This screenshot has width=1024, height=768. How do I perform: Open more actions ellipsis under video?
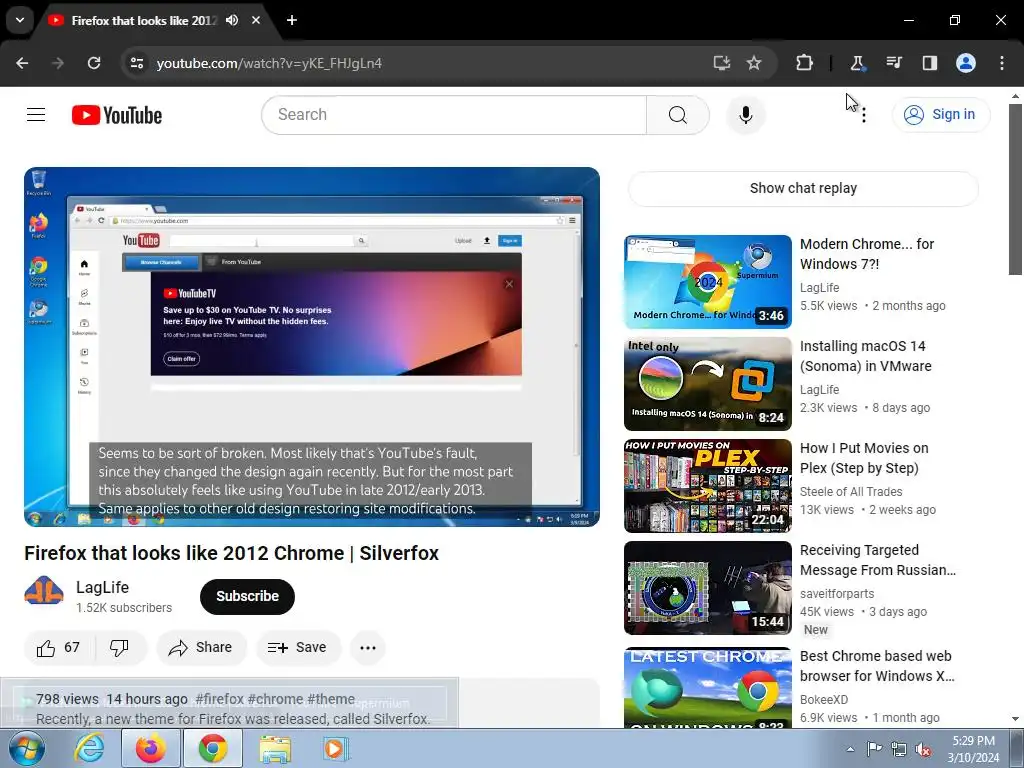[x=368, y=648]
